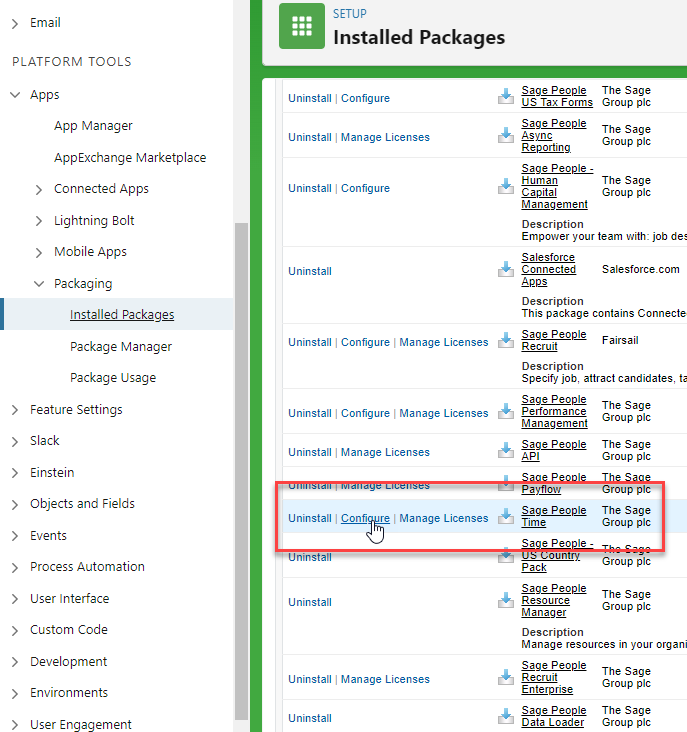Expand the Lightning Bolt tree node
This screenshot has height=732, width=687.
coord(39,221)
